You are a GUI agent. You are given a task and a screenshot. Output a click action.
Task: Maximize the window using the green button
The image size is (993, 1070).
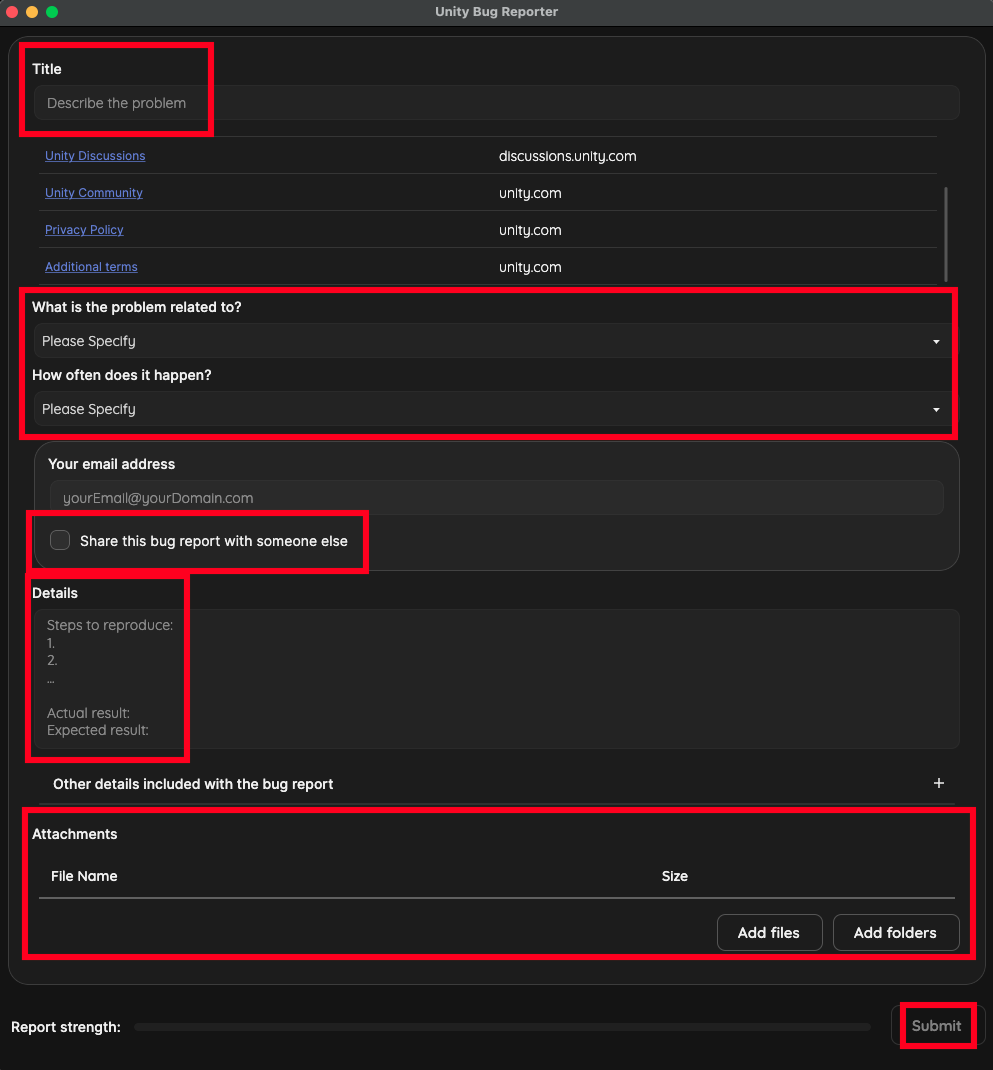coord(52,12)
